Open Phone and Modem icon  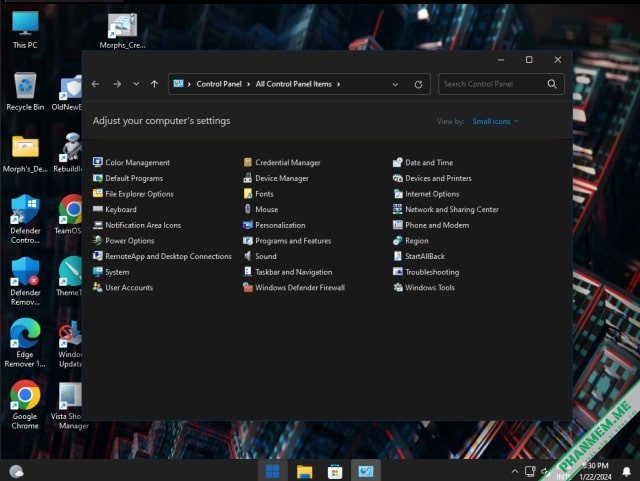tap(398, 225)
